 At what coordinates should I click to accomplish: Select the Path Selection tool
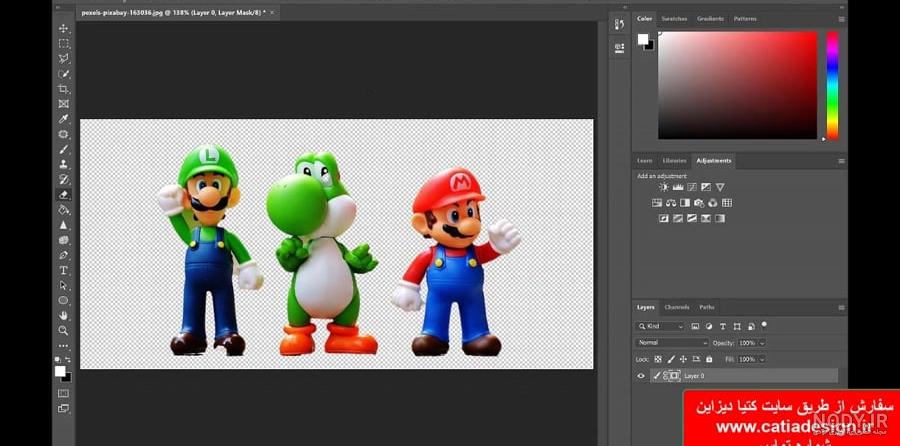[x=64, y=285]
